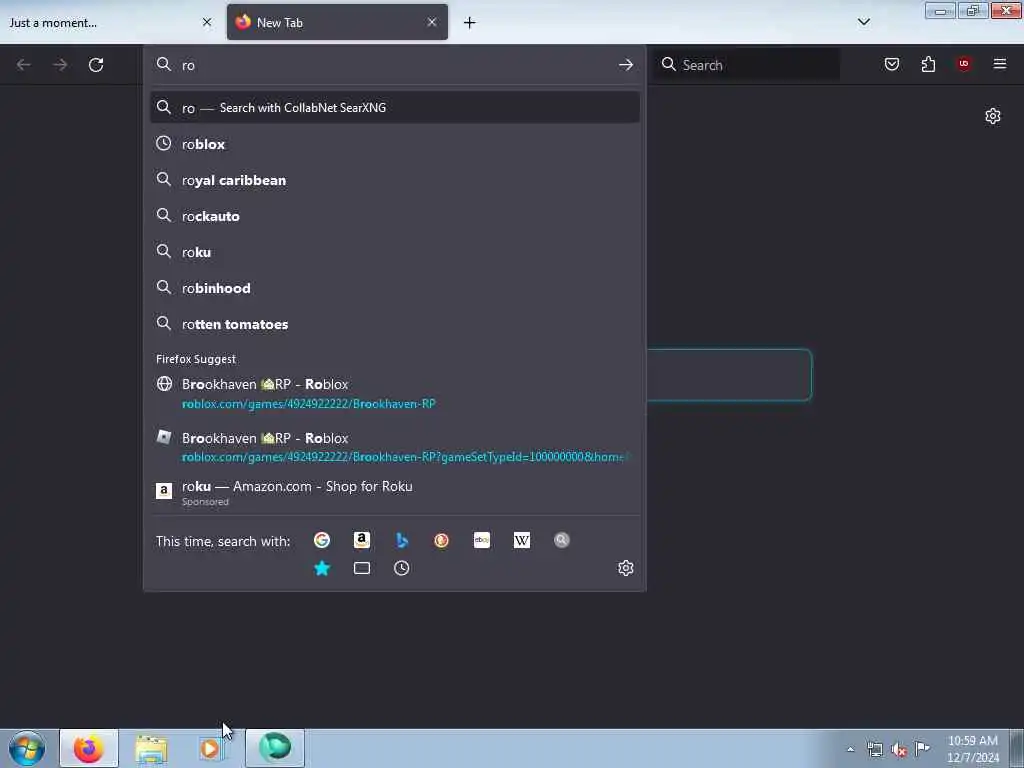Image resolution: width=1024 pixels, height=768 pixels.
Task: Search this time with DuckDuckGo
Action: coord(441,540)
